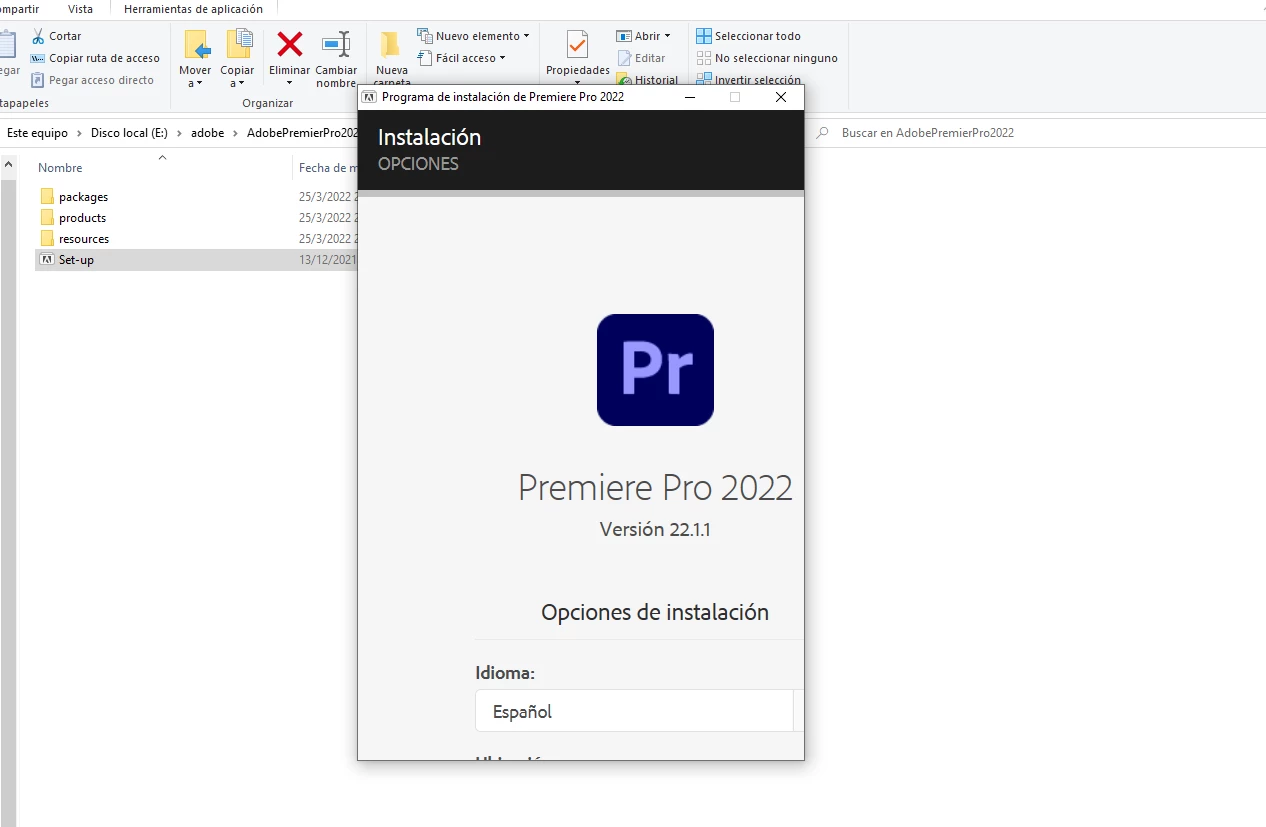Click the Opciones de instalación heading

tap(655, 612)
